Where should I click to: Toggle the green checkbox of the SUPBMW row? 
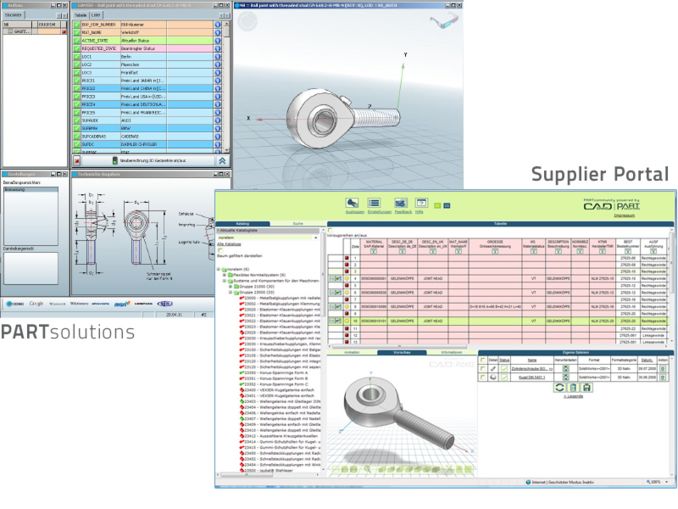click(x=77, y=128)
